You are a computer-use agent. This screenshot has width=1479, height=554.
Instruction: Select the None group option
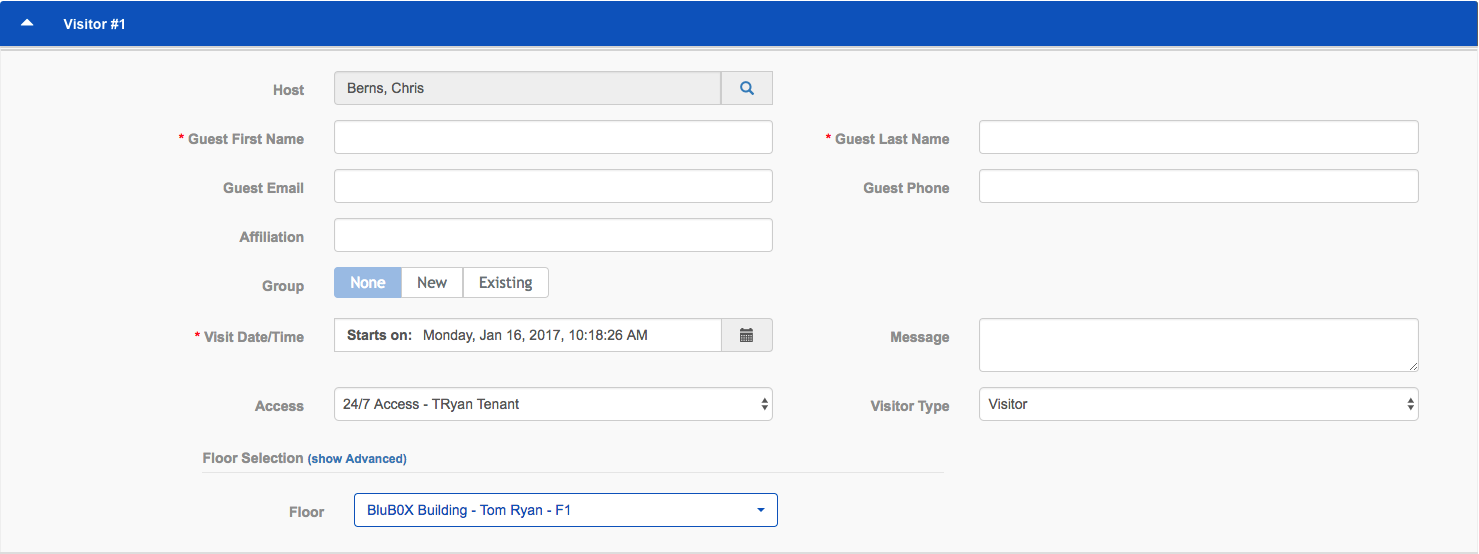coord(367,283)
